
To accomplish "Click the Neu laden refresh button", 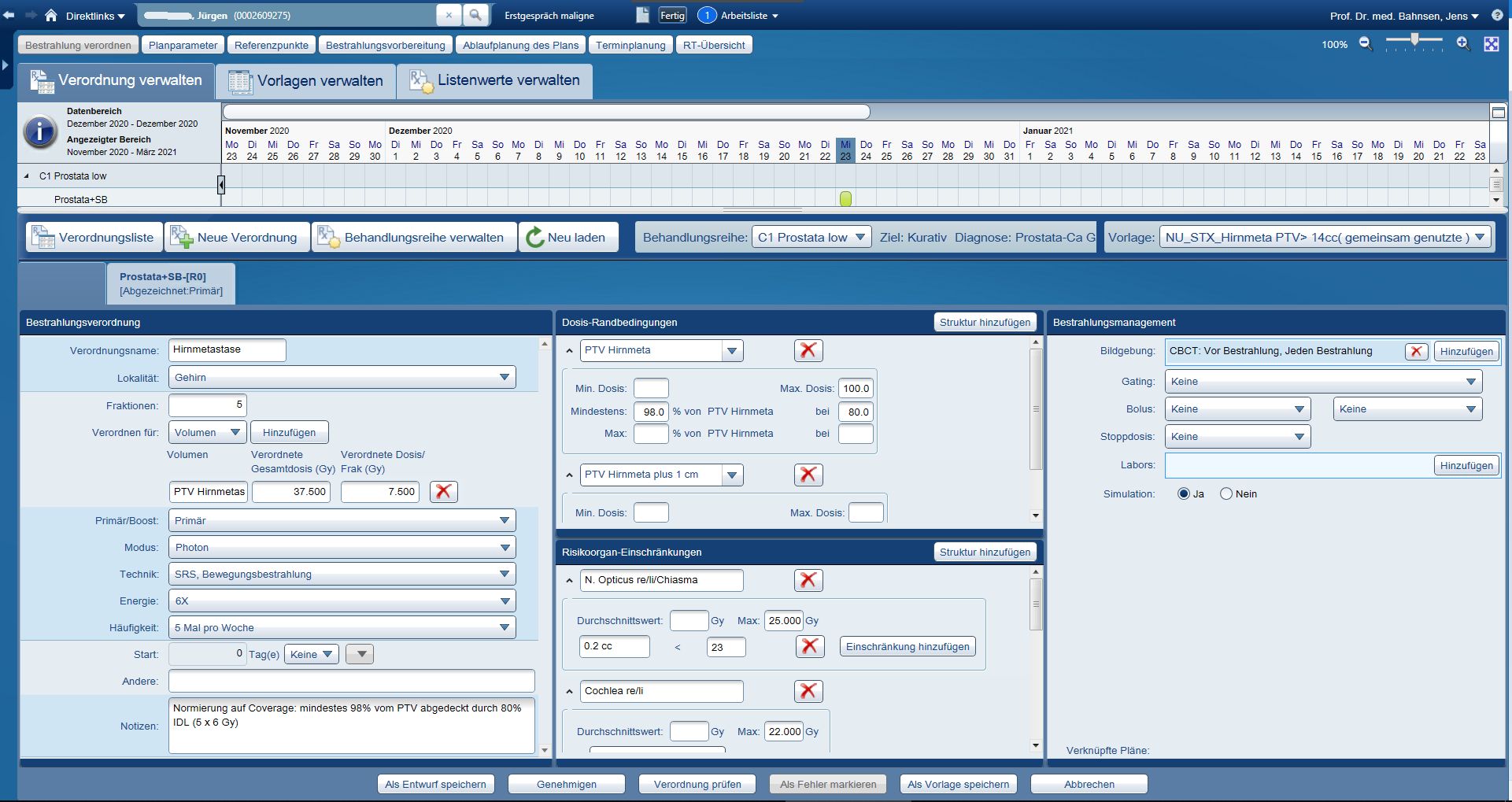I will [567, 238].
